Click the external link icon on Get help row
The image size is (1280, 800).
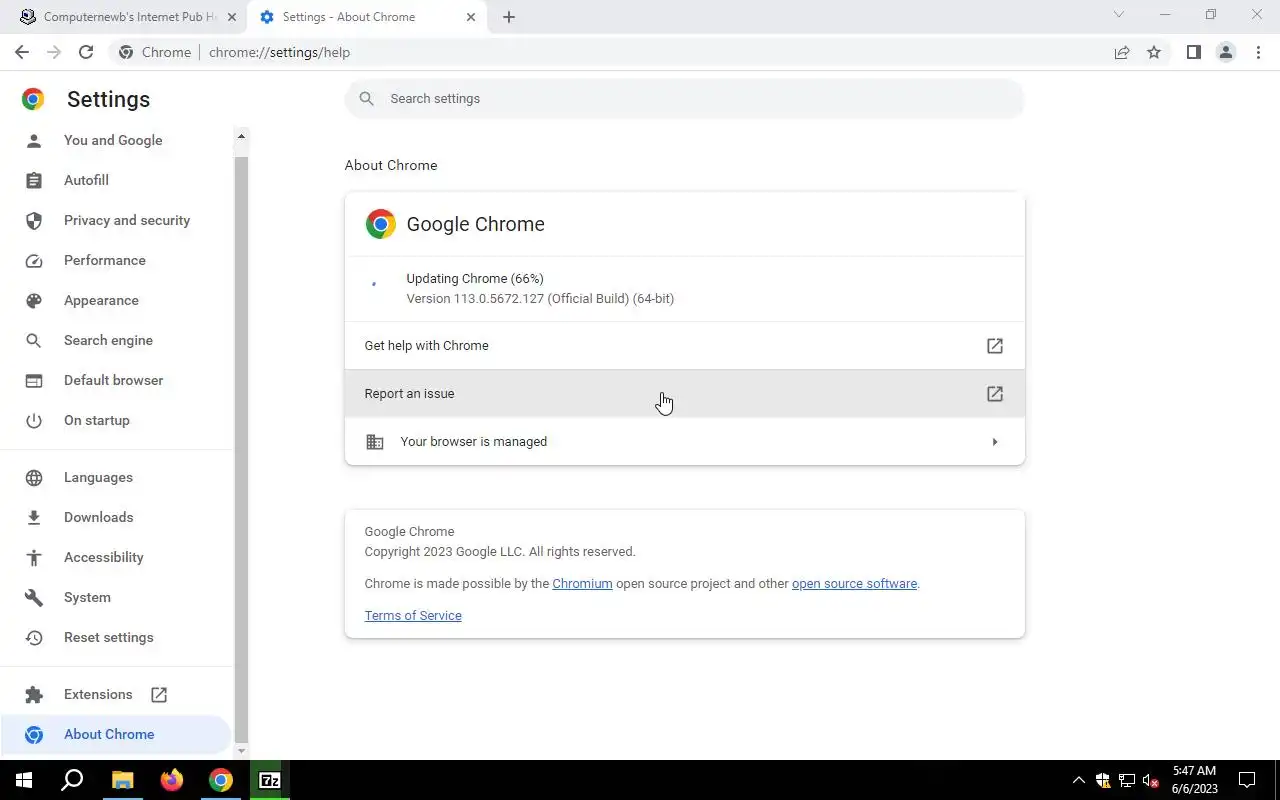click(995, 346)
